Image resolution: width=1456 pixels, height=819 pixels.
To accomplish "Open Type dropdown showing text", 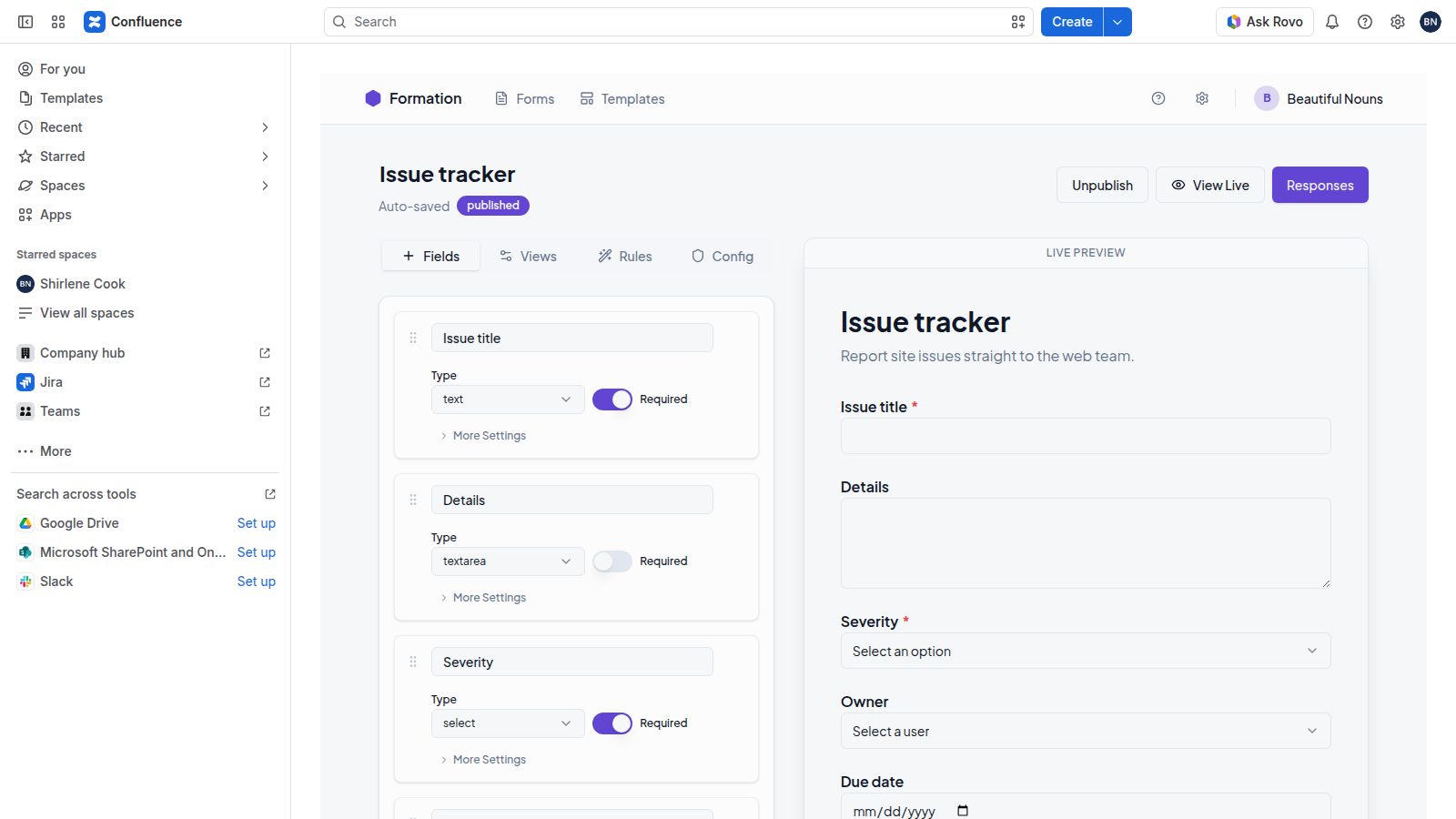I will click(x=508, y=399).
